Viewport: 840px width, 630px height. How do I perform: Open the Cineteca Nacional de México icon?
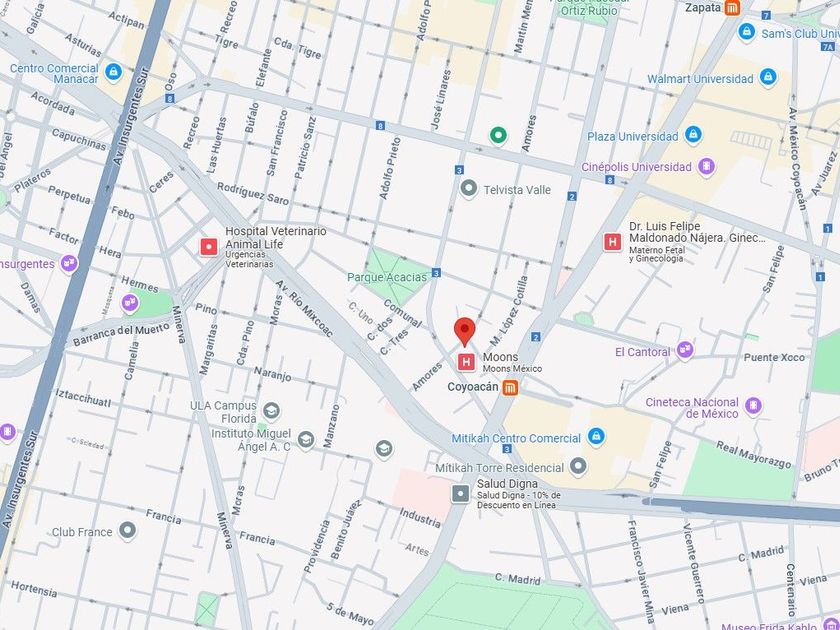753,406
